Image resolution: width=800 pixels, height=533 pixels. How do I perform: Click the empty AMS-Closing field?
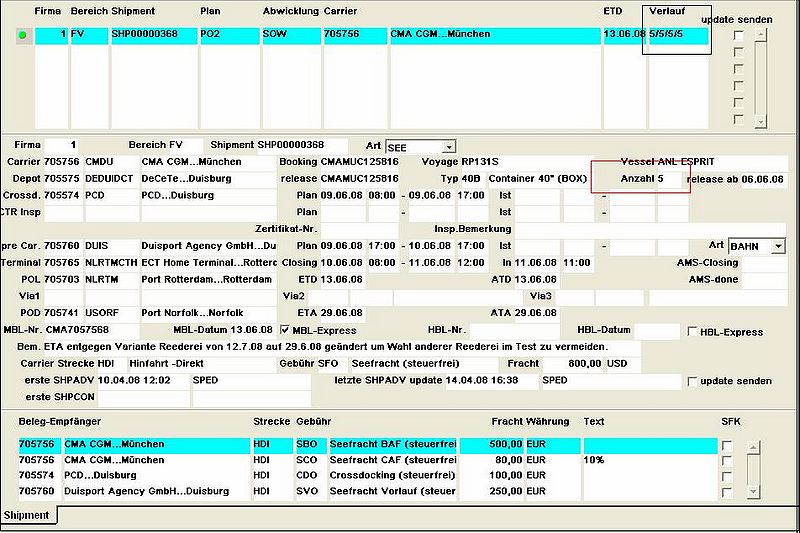[x=764, y=263]
